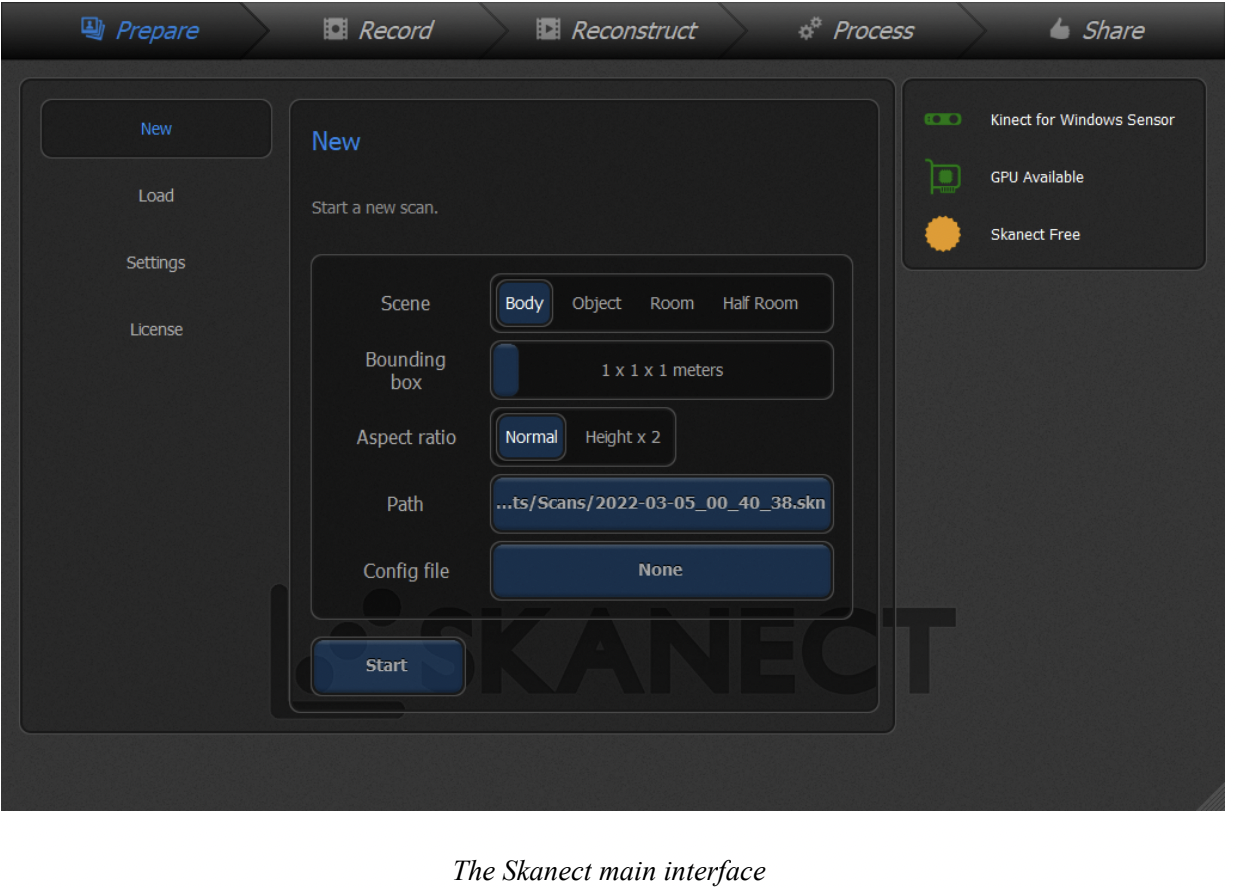Open the scan Path file chooser
Image resolution: width=1236 pixels, height=888 pixels.
(661, 504)
